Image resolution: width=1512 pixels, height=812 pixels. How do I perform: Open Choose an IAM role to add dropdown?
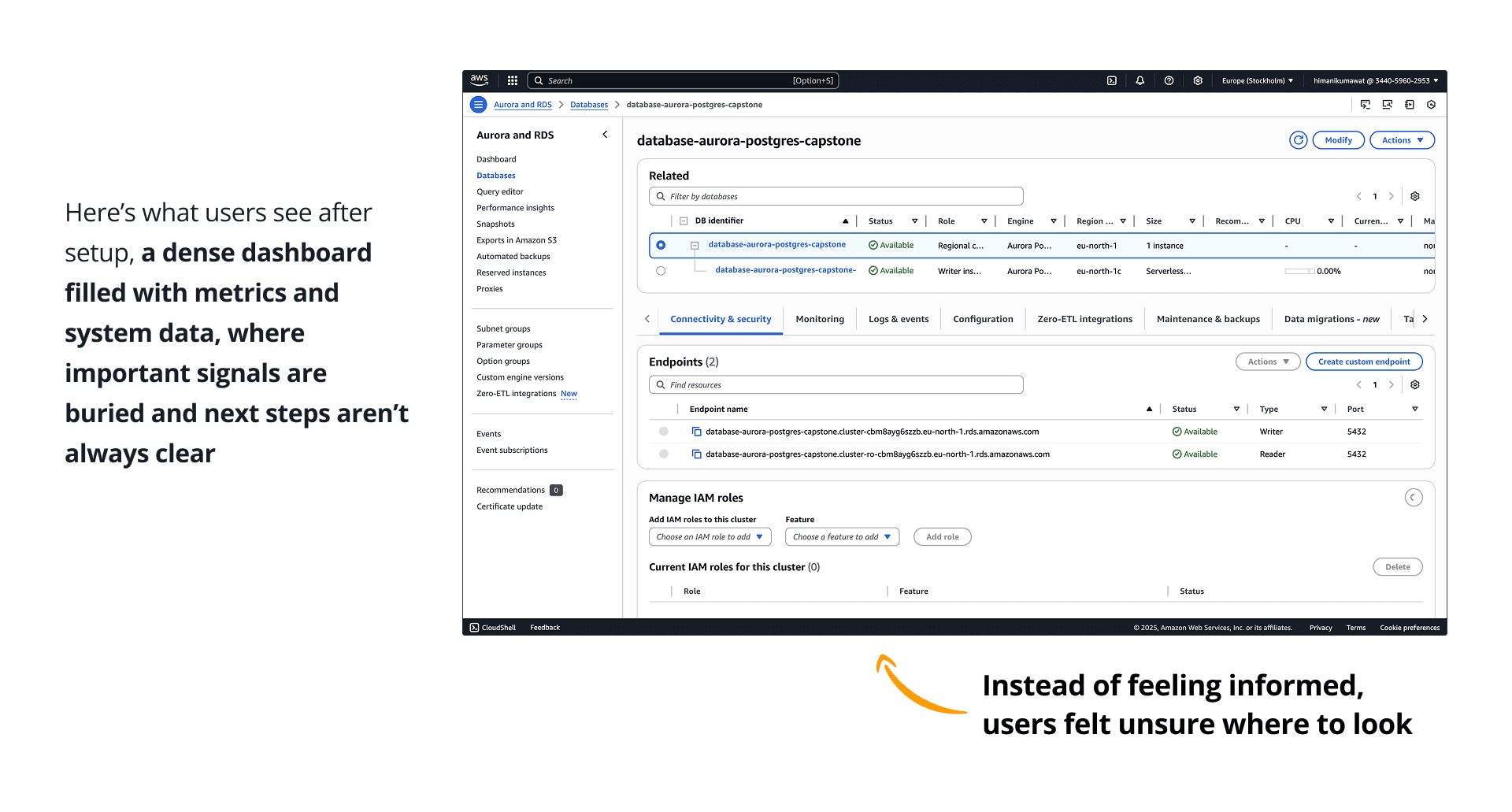710,537
